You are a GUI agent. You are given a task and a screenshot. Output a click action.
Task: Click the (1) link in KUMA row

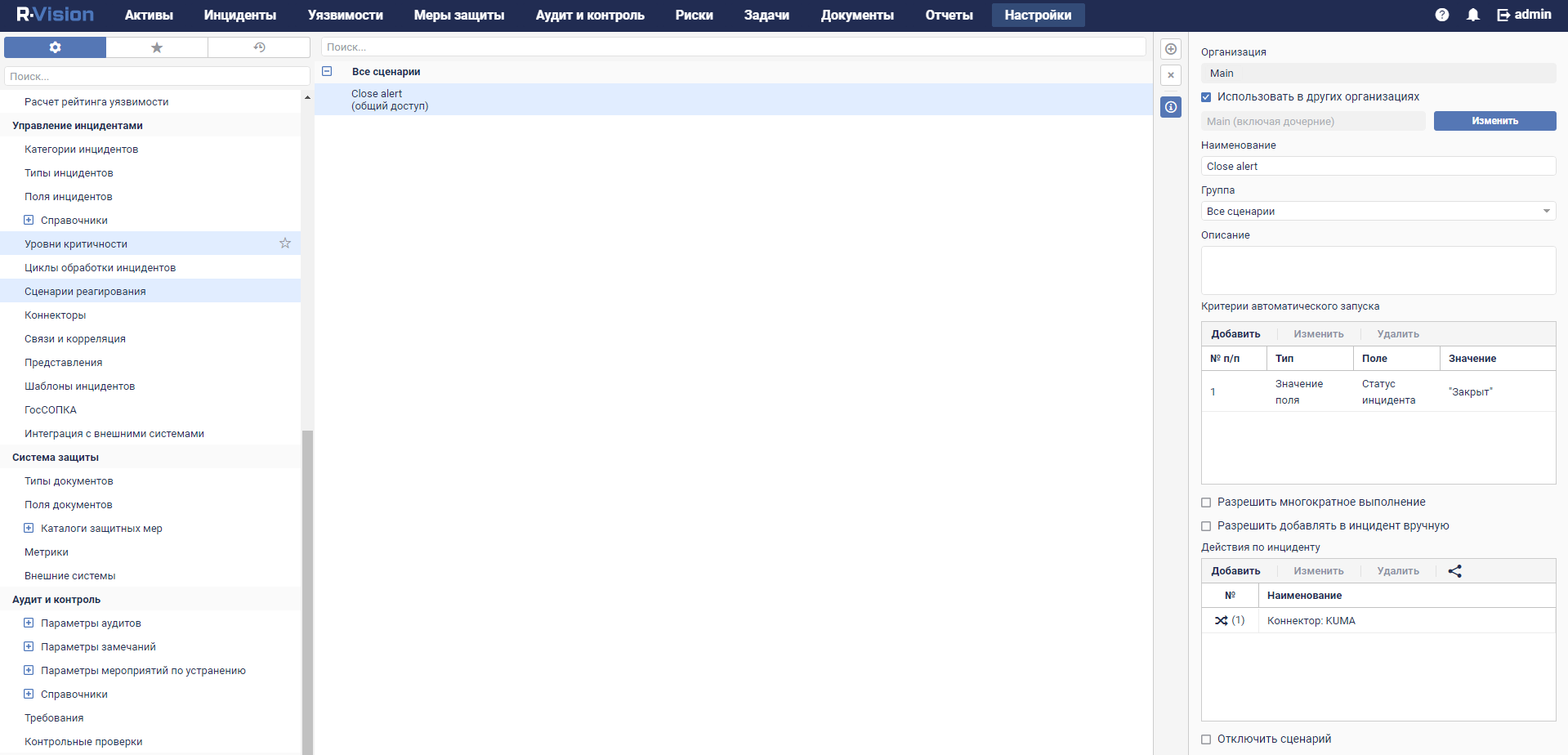coord(1238,621)
